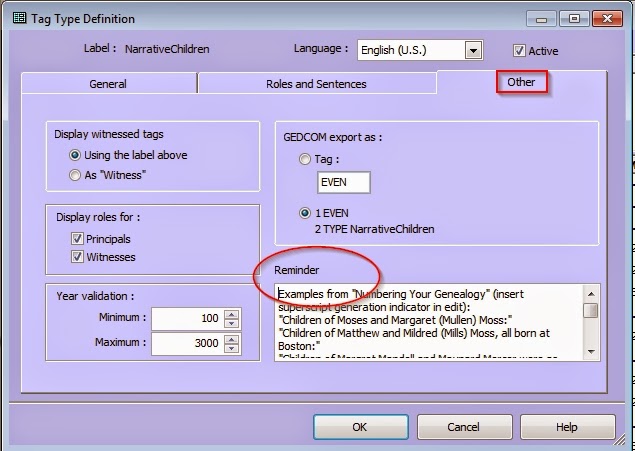Open Help for this dialog

click(x=567, y=427)
